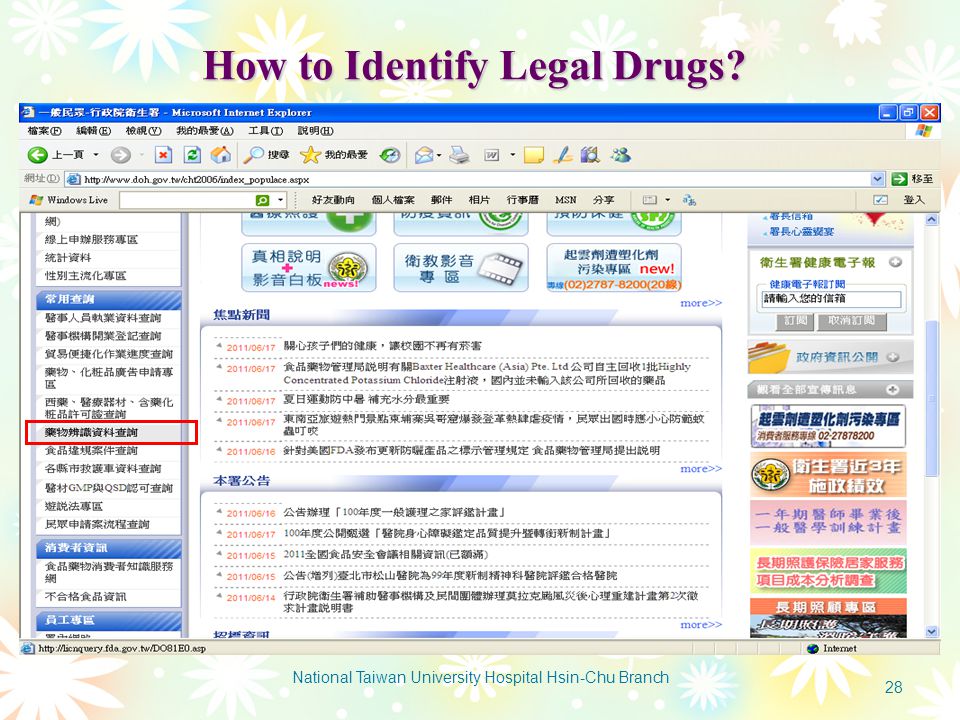The image size is (960, 720).
Task: Refresh the page with green arrows icon
Action: point(192,155)
